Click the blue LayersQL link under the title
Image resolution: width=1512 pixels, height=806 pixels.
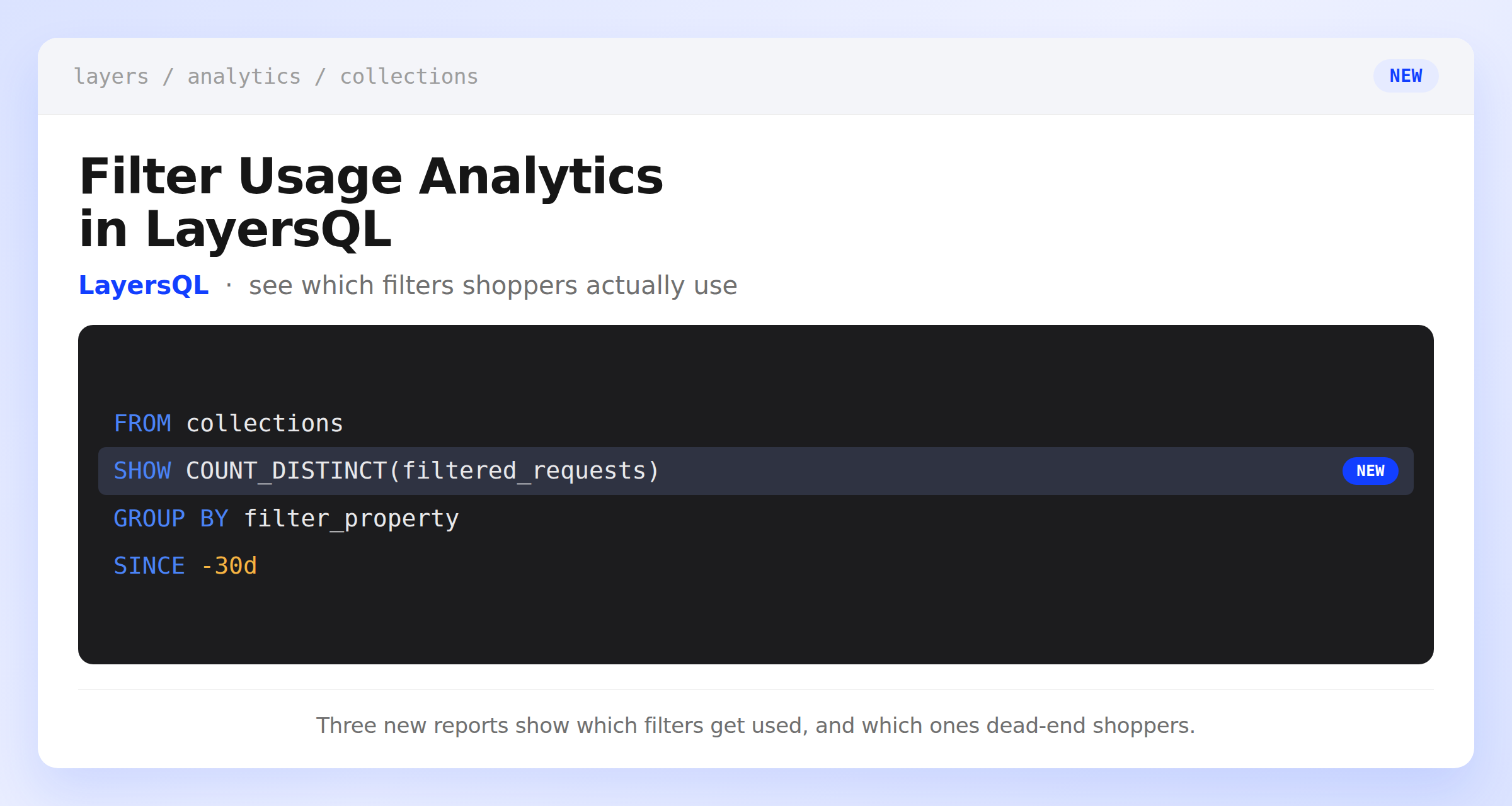(x=144, y=285)
